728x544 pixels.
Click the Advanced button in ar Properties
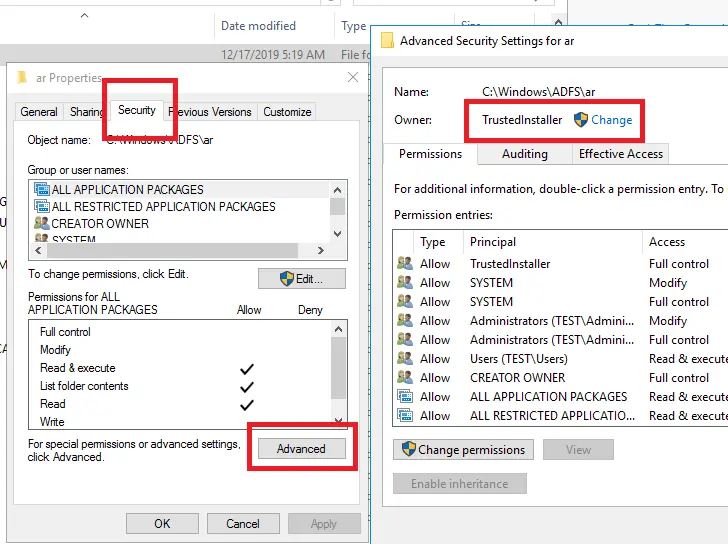tap(301, 449)
